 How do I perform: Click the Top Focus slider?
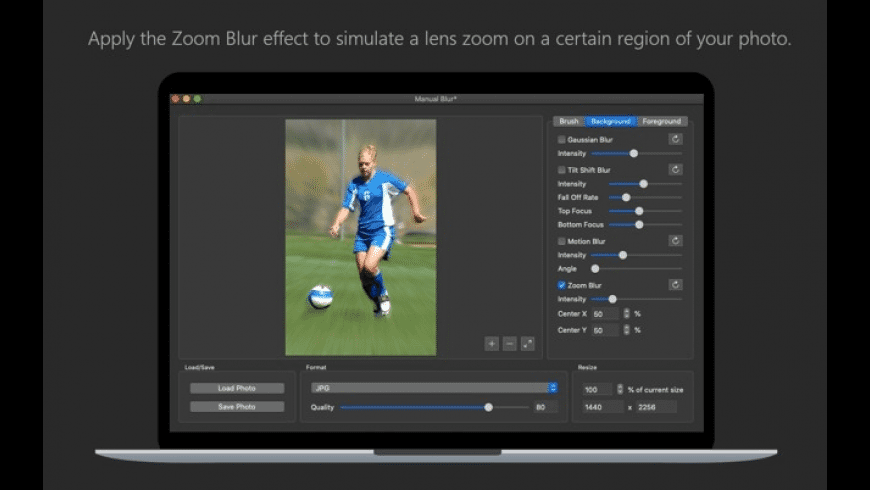(x=646, y=211)
